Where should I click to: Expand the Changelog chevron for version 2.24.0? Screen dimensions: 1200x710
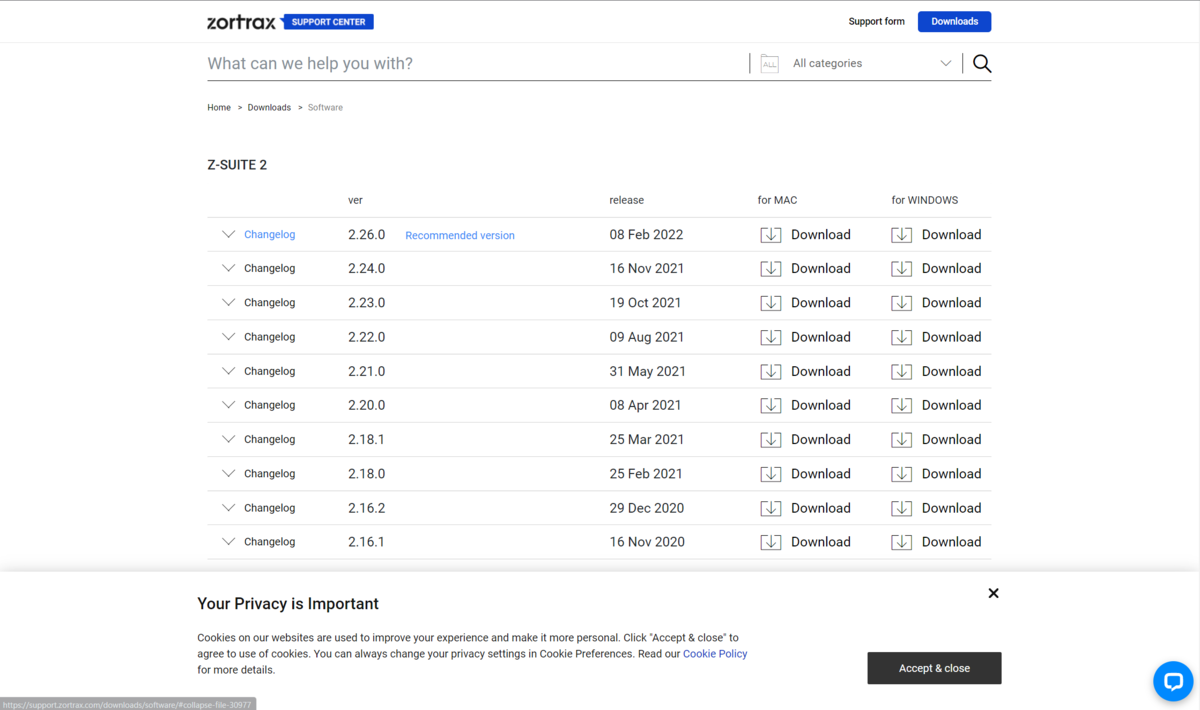click(228, 268)
